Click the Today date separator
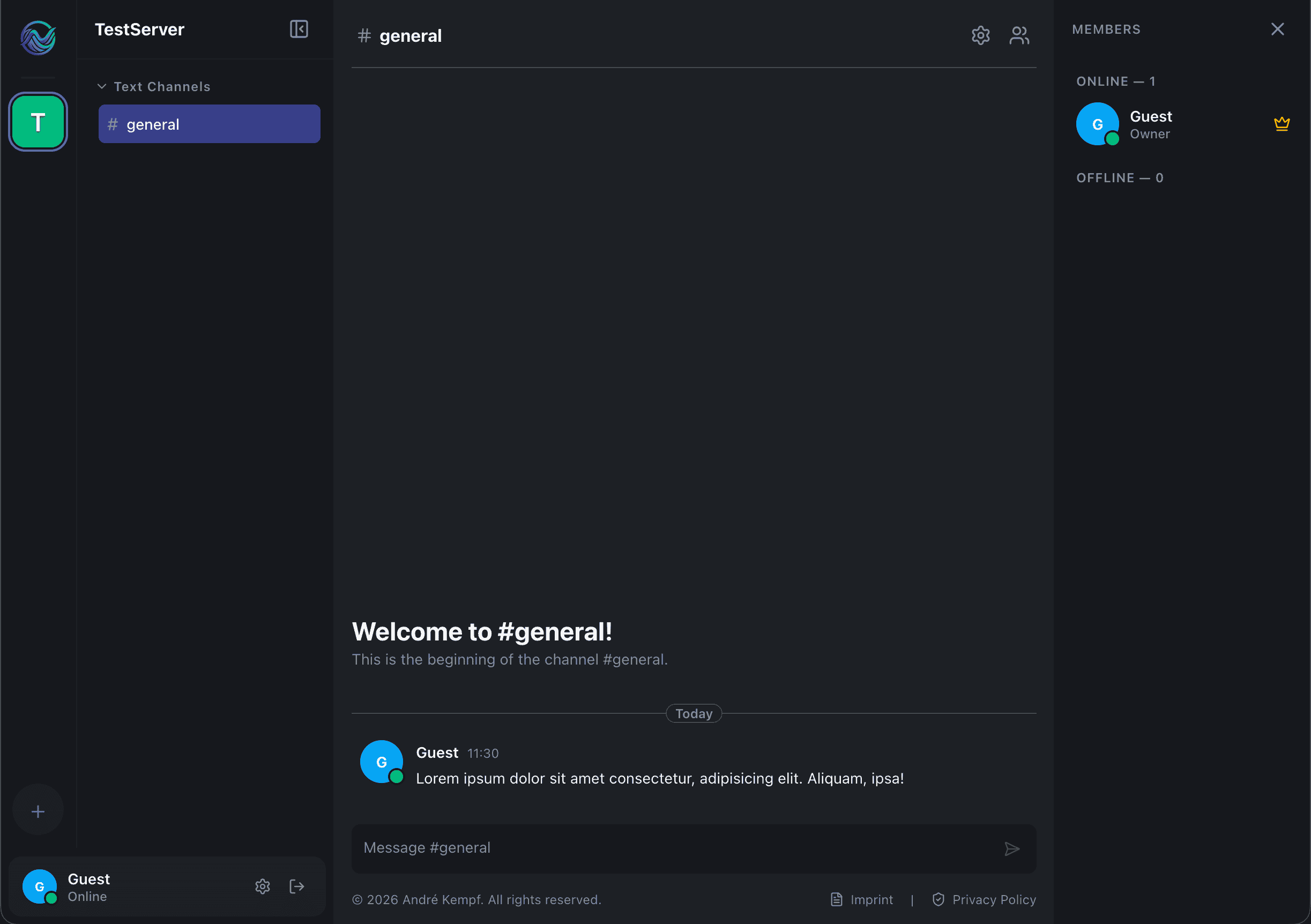 click(694, 713)
